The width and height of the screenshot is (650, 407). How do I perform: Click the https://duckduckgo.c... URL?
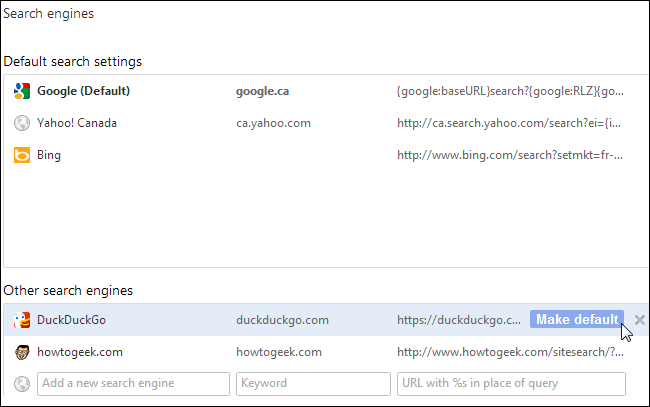[x=459, y=320]
